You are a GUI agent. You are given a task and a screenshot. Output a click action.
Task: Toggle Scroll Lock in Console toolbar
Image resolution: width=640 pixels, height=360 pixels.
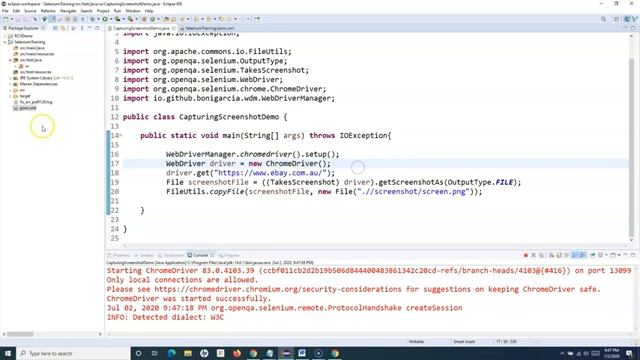point(559,255)
